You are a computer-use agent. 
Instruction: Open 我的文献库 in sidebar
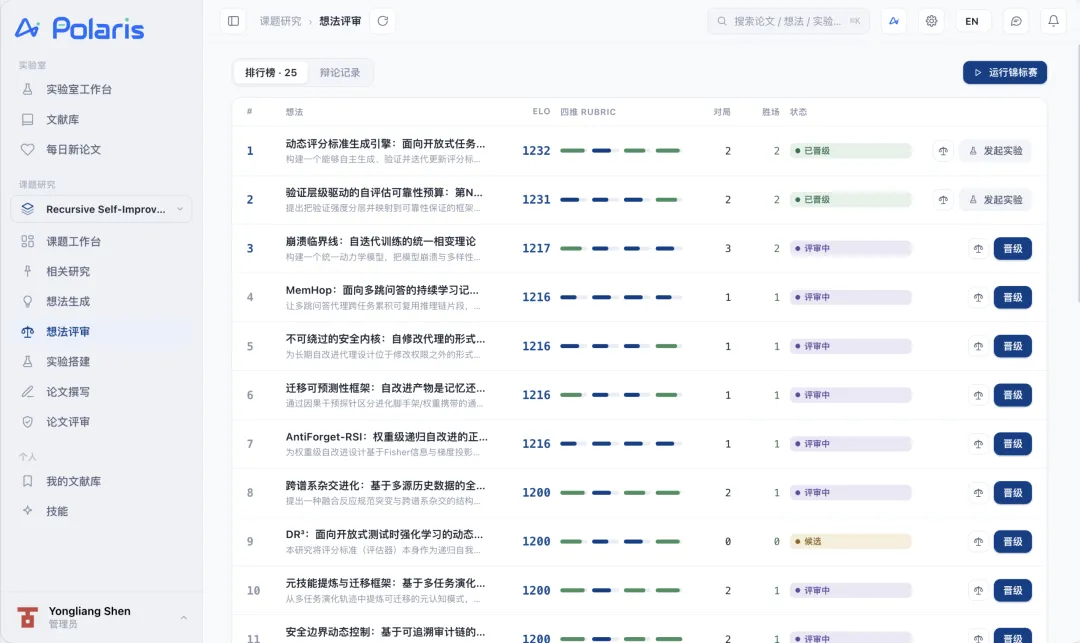click(101, 481)
